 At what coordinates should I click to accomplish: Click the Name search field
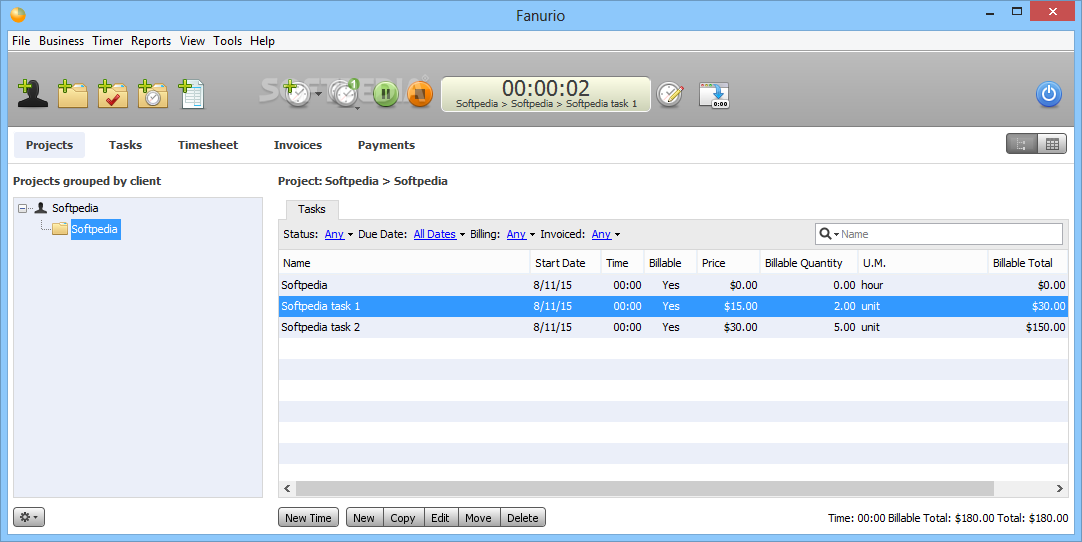pyautogui.click(x=938, y=234)
